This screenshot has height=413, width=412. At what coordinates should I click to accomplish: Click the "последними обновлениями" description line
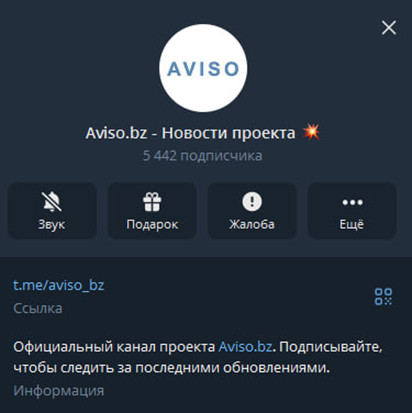(232, 368)
